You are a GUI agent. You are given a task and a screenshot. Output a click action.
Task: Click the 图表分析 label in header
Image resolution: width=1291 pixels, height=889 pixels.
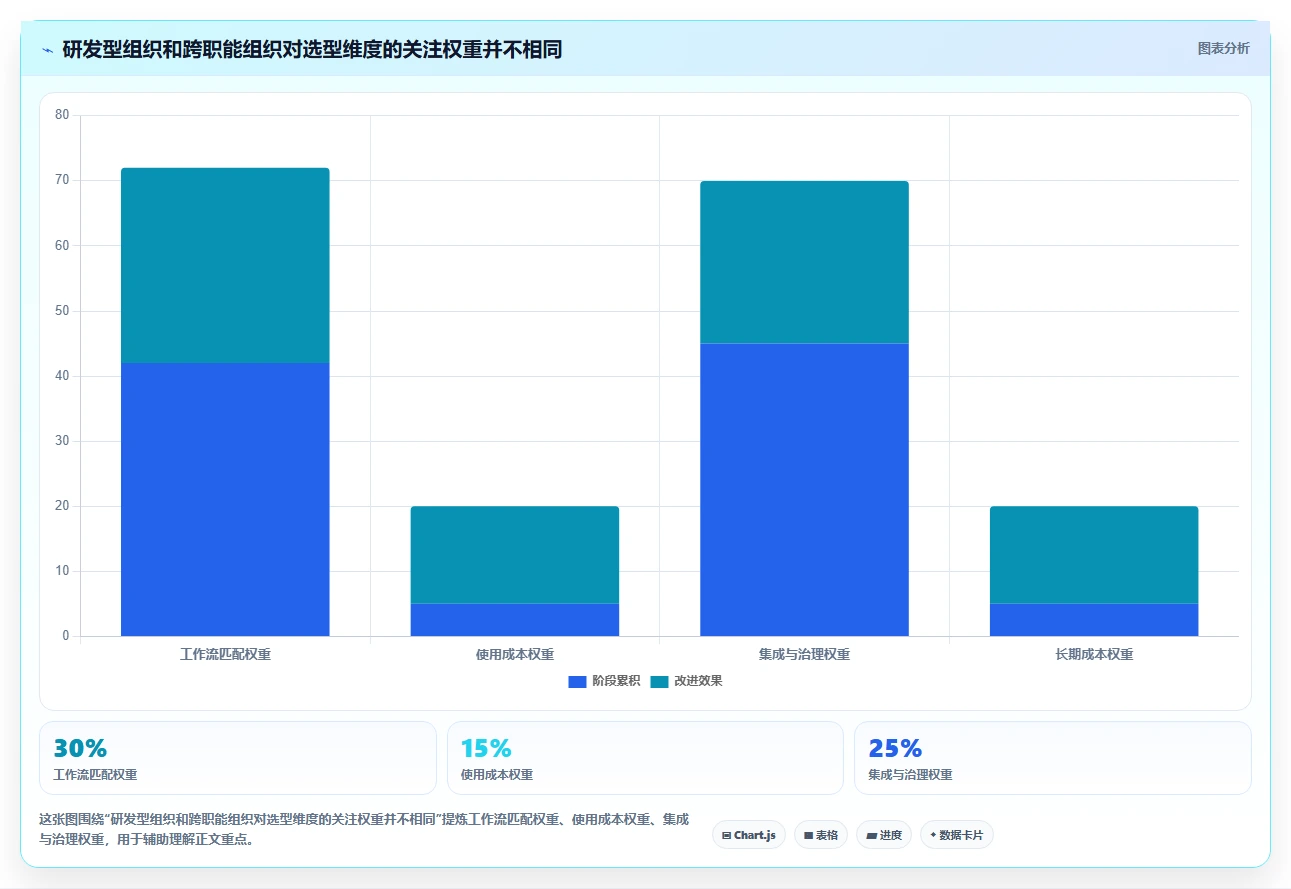click(x=1223, y=48)
